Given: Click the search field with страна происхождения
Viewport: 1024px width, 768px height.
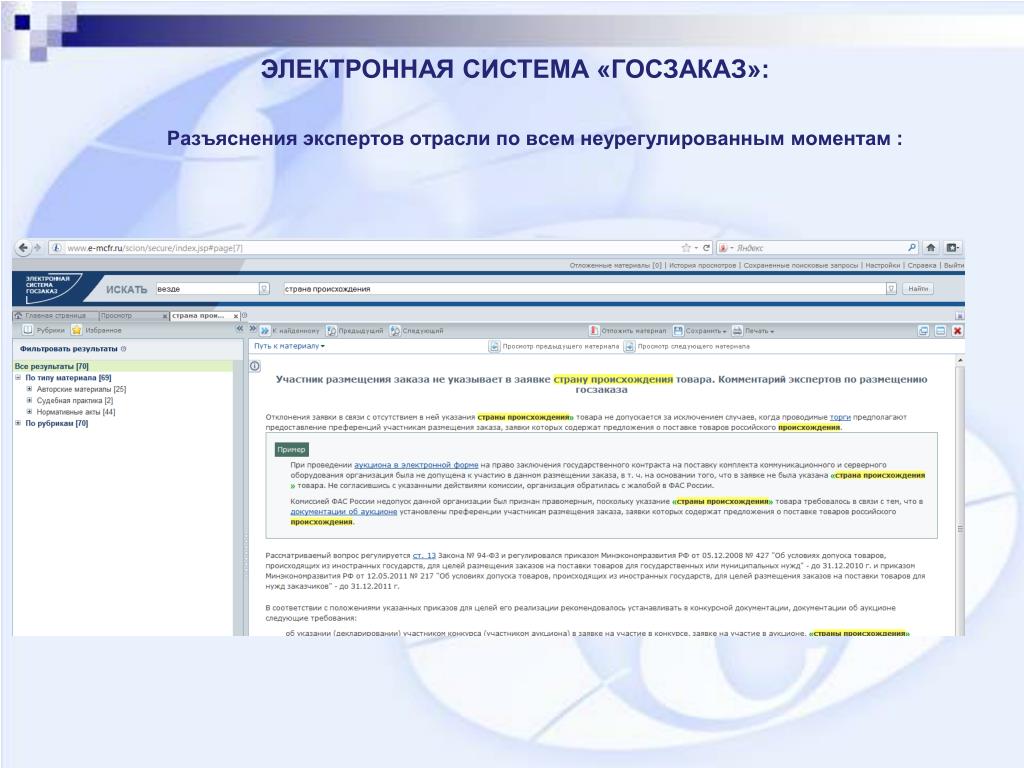Looking at the screenshot, I should tap(584, 289).
